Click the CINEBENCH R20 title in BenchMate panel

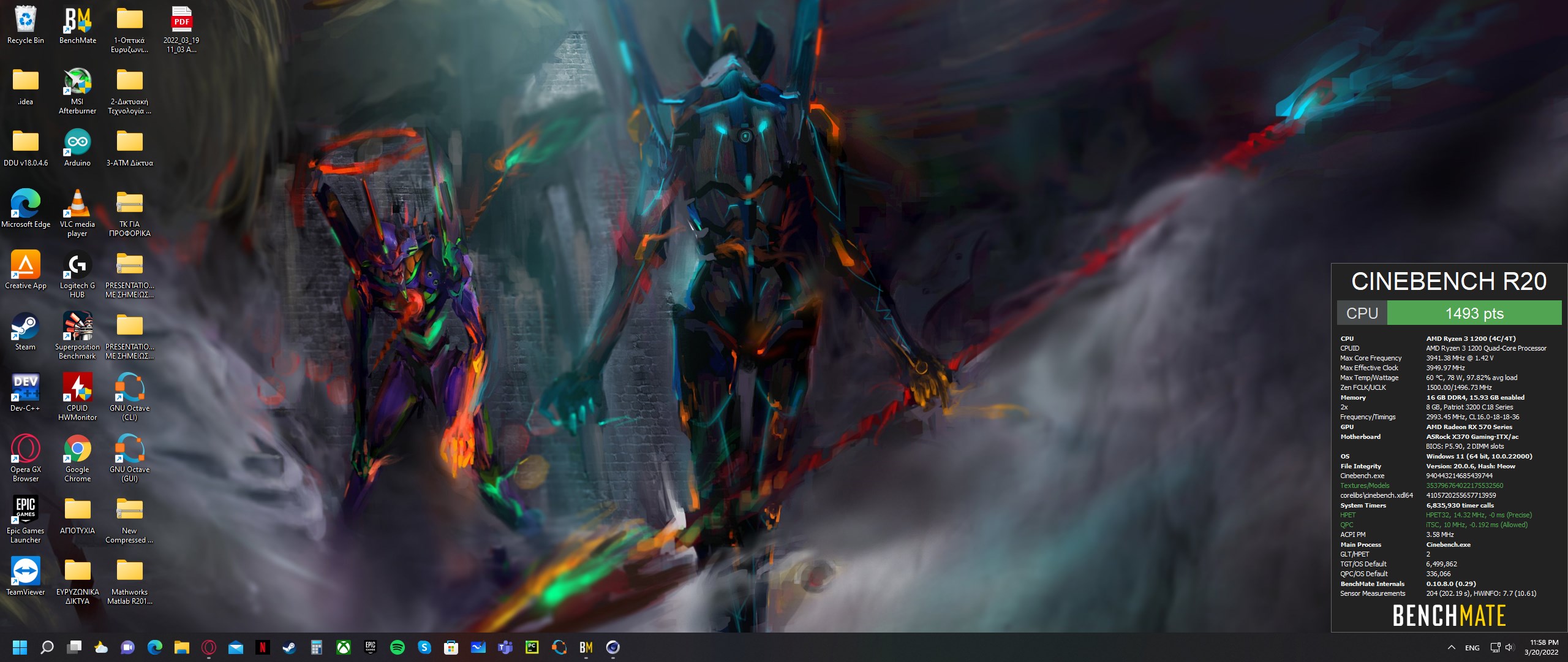(x=1449, y=281)
